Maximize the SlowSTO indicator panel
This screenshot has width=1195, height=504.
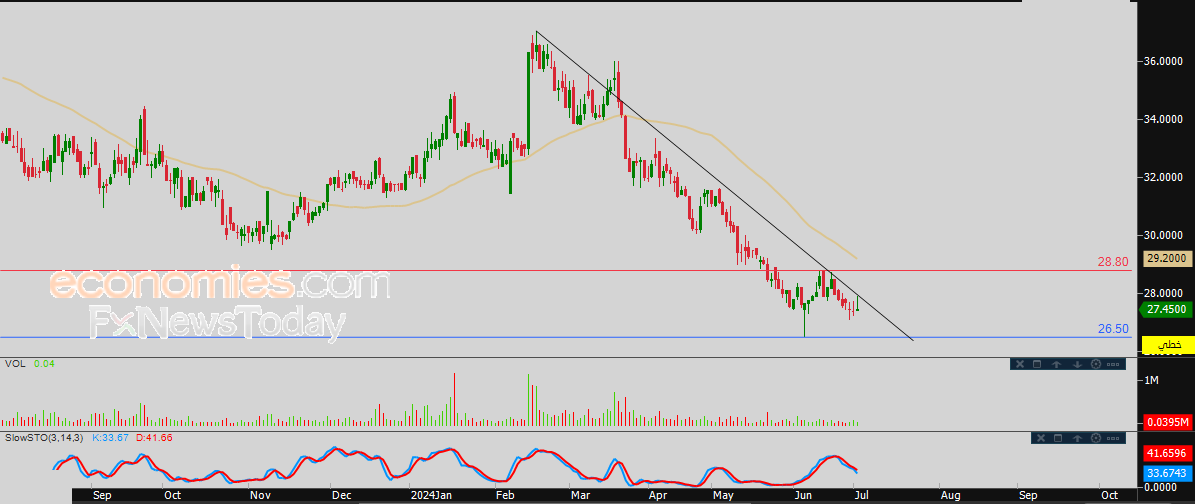coord(1057,438)
